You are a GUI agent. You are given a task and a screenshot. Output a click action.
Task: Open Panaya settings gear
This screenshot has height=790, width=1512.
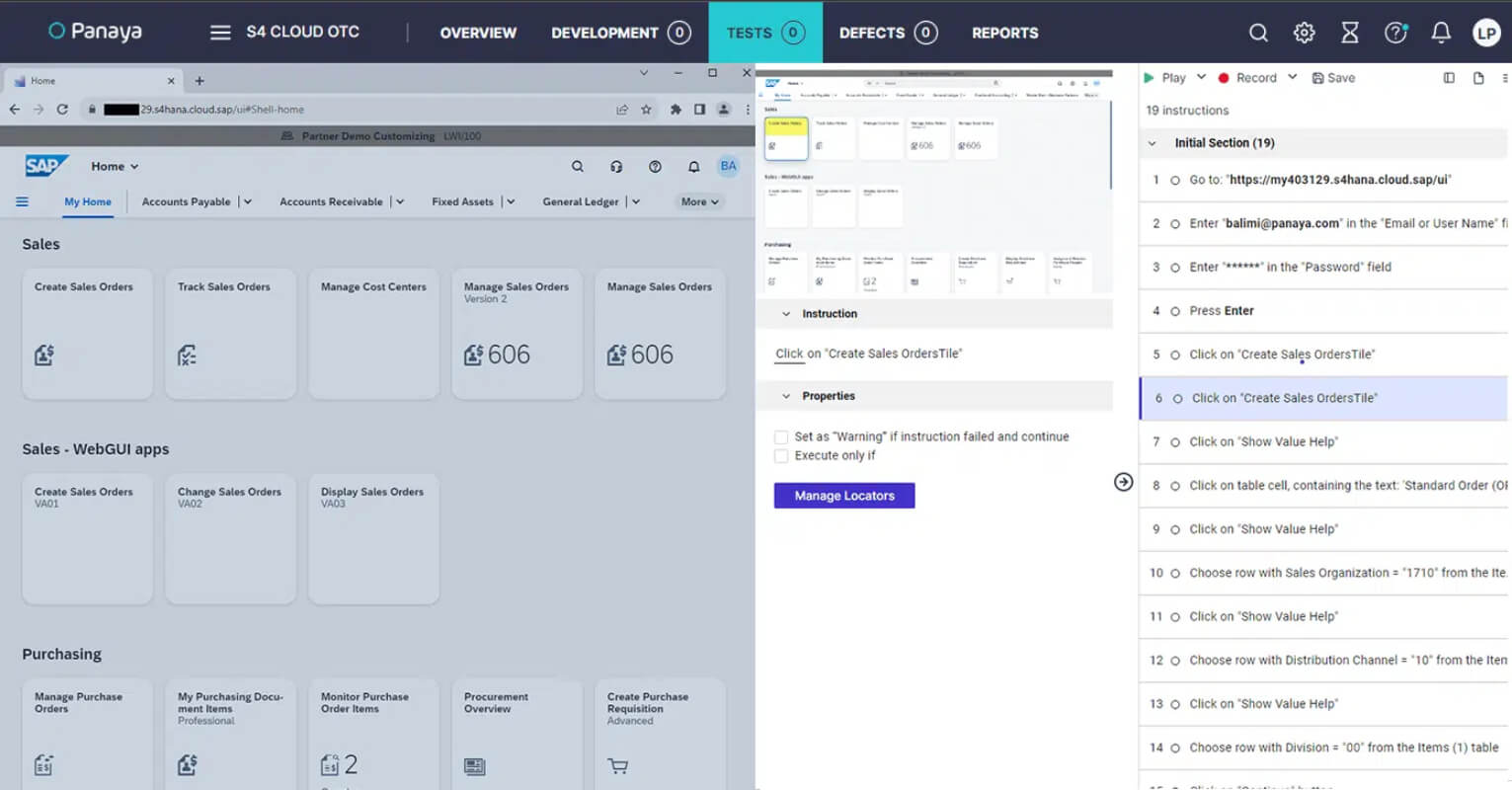(x=1305, y=33)
